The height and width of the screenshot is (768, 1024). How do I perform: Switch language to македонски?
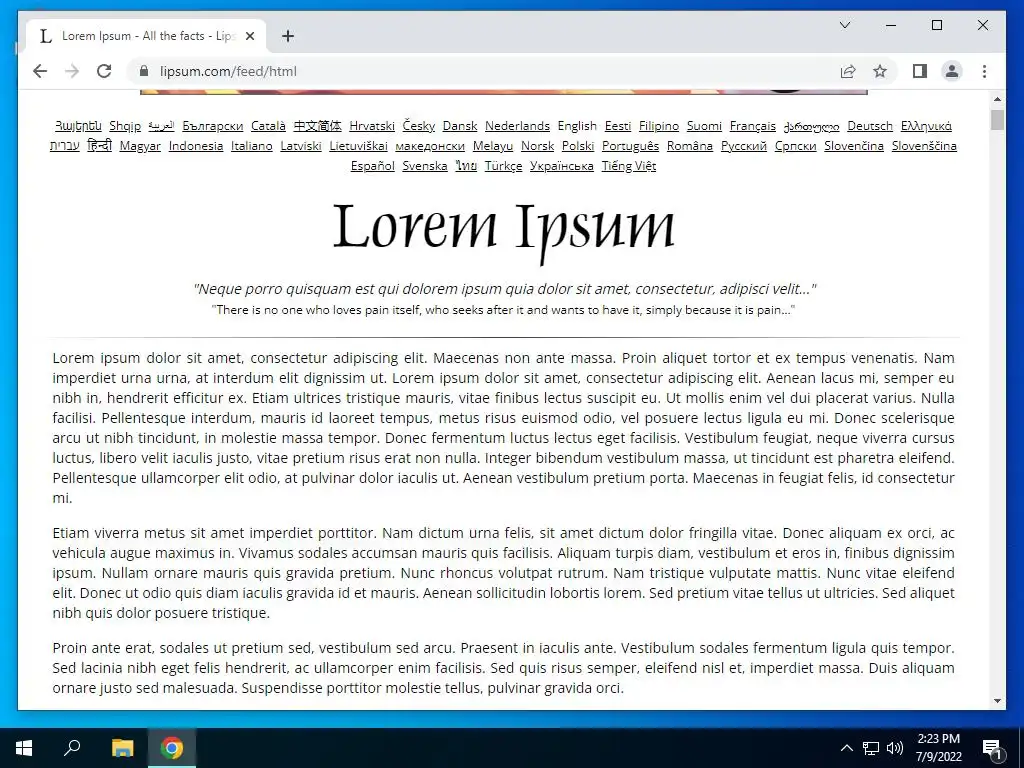point(430,146)
